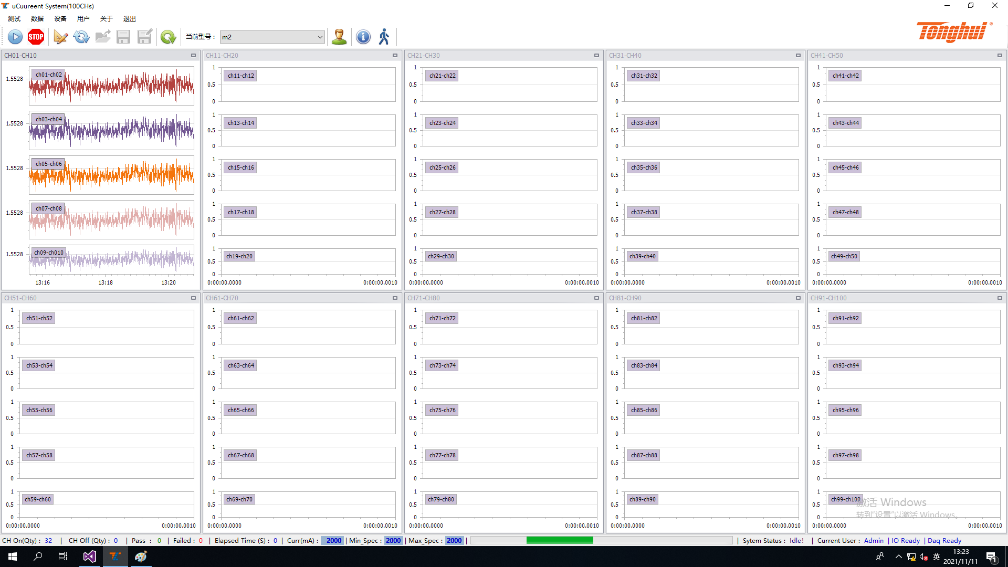Screen dimensions: 1008x567
Task: Click the green progress bar in status bar
Action: point(559,540)
